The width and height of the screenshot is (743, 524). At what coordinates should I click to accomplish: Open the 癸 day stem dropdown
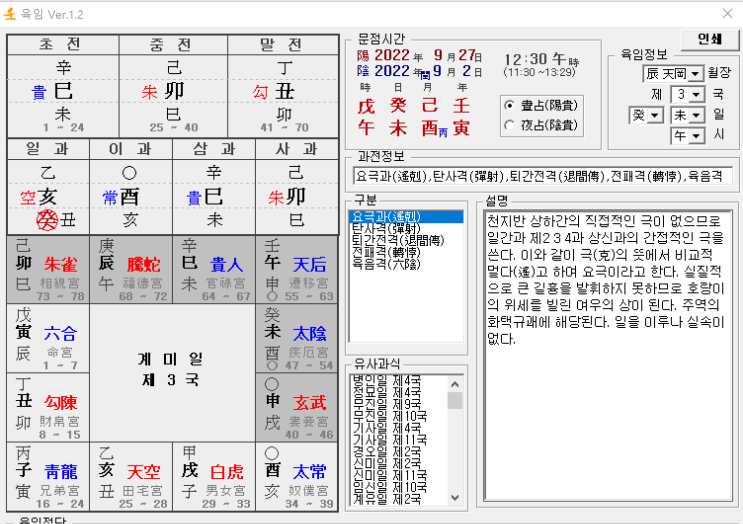tap(654, 115)
